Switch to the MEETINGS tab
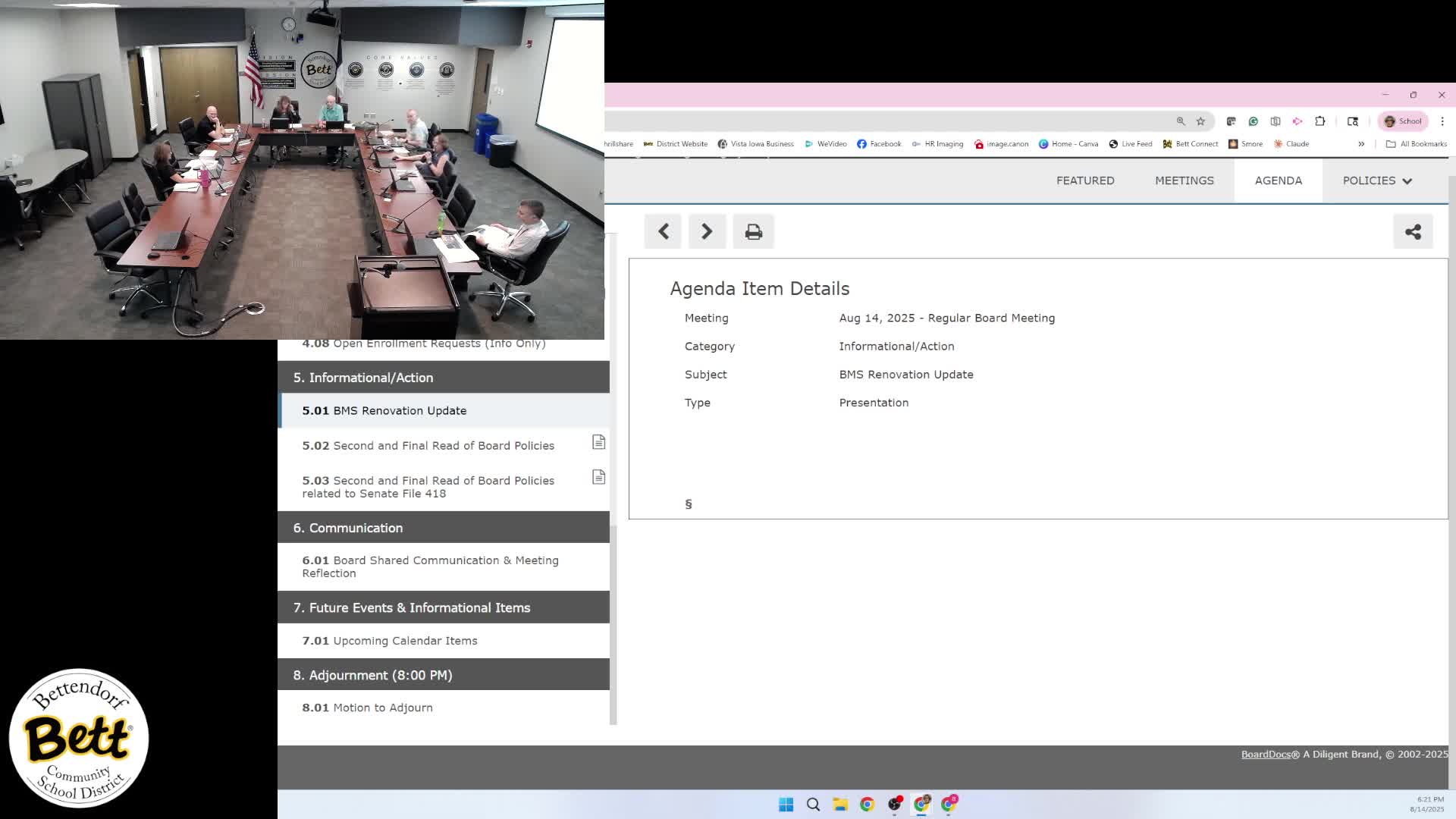Screen dimensions: 1456x819 (x=1184, y=180)
